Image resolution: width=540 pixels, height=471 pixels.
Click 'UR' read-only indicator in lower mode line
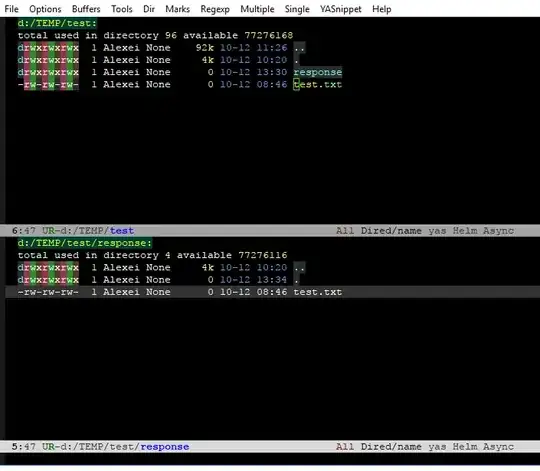point(48,447)
